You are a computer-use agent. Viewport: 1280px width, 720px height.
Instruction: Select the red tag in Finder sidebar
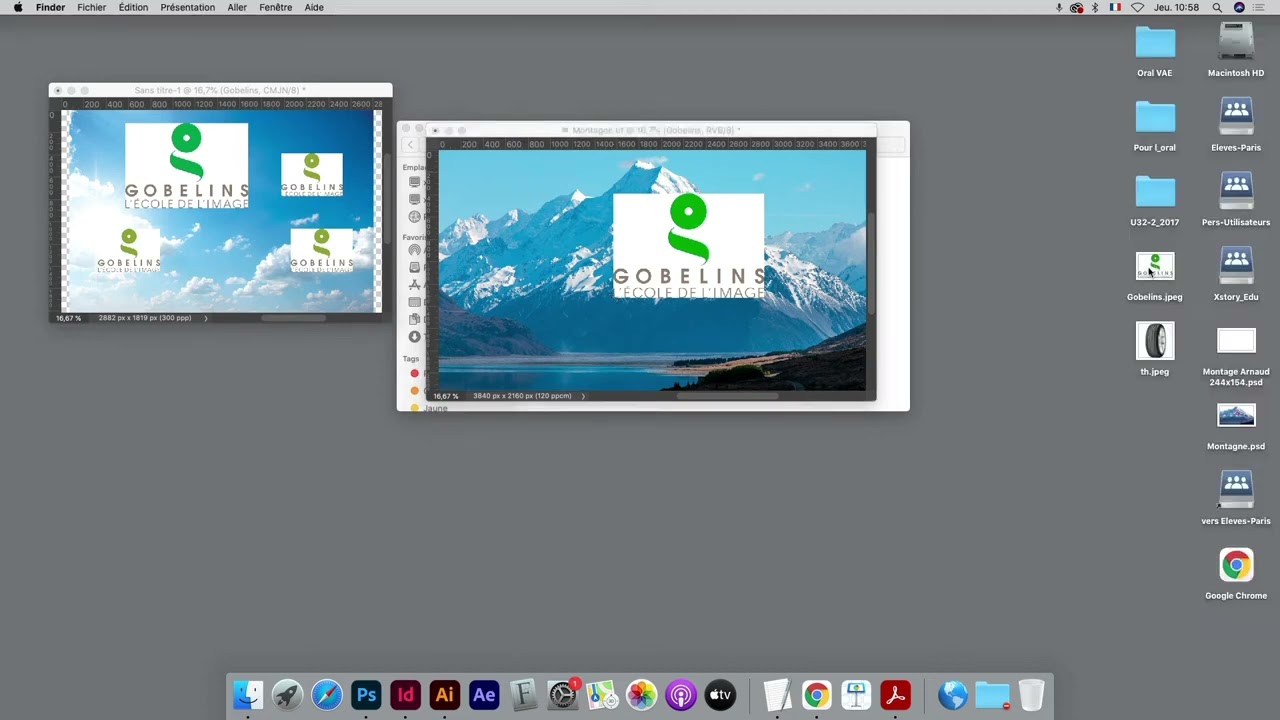(414, 373)
